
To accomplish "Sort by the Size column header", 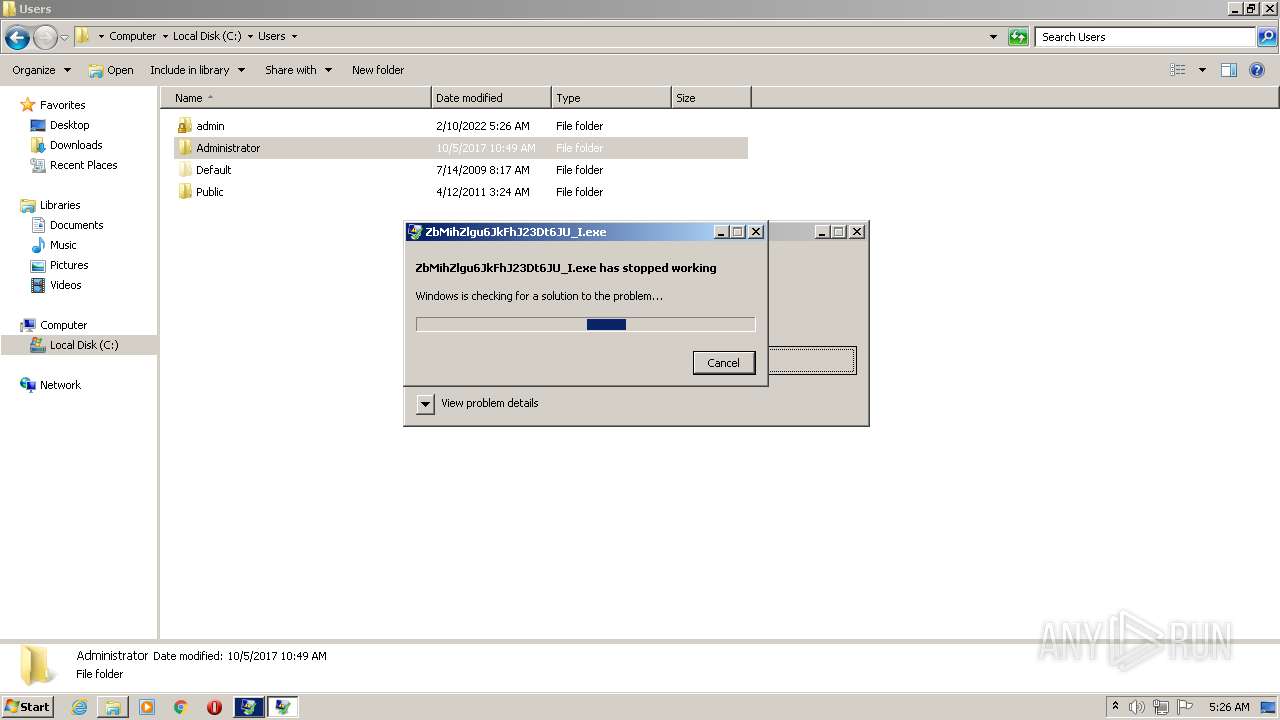I will (x=711, y=98).
